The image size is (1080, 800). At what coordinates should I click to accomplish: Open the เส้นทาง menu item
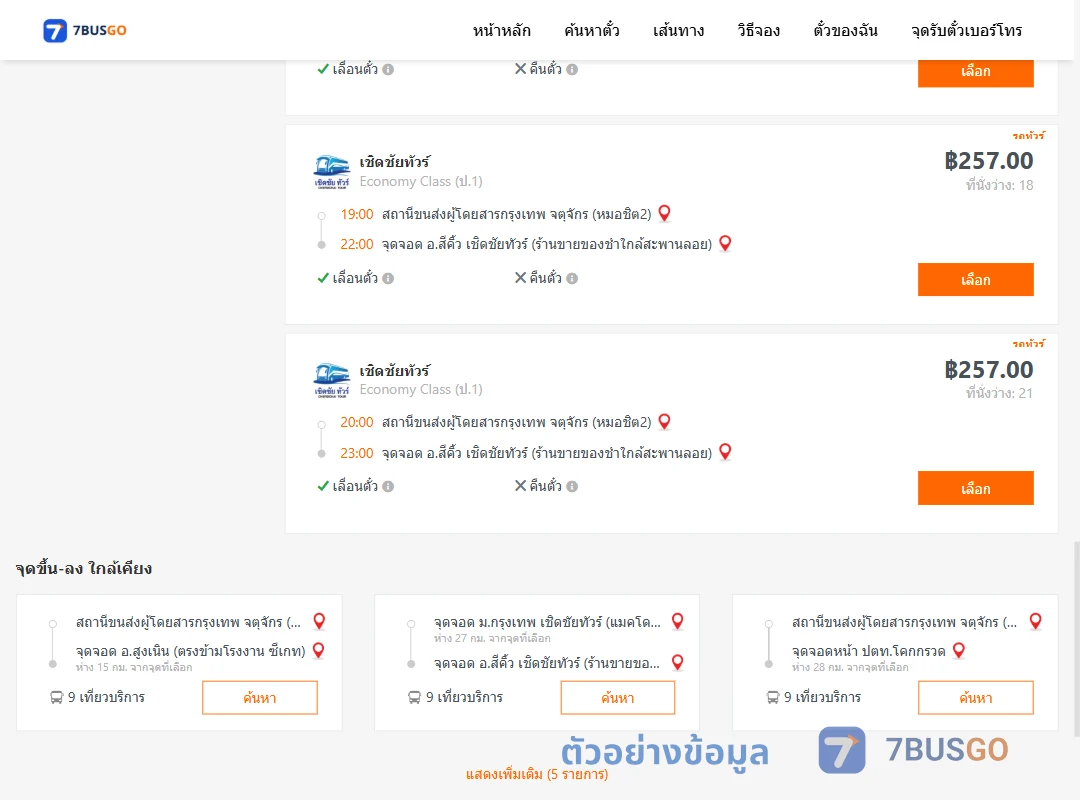pos(678,30)
